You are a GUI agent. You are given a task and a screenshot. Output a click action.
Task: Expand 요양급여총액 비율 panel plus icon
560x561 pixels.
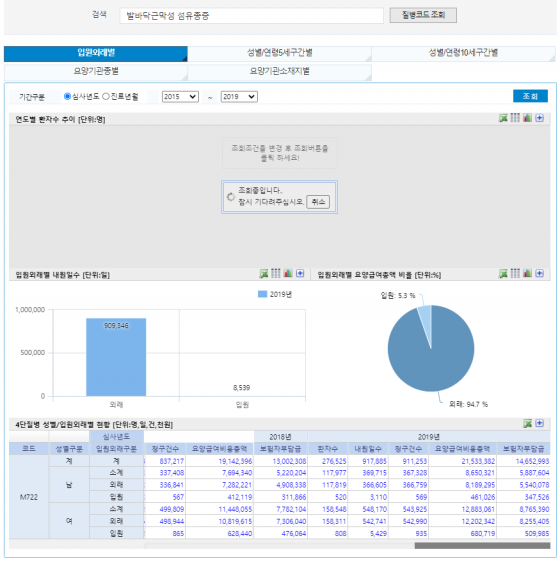540,273
